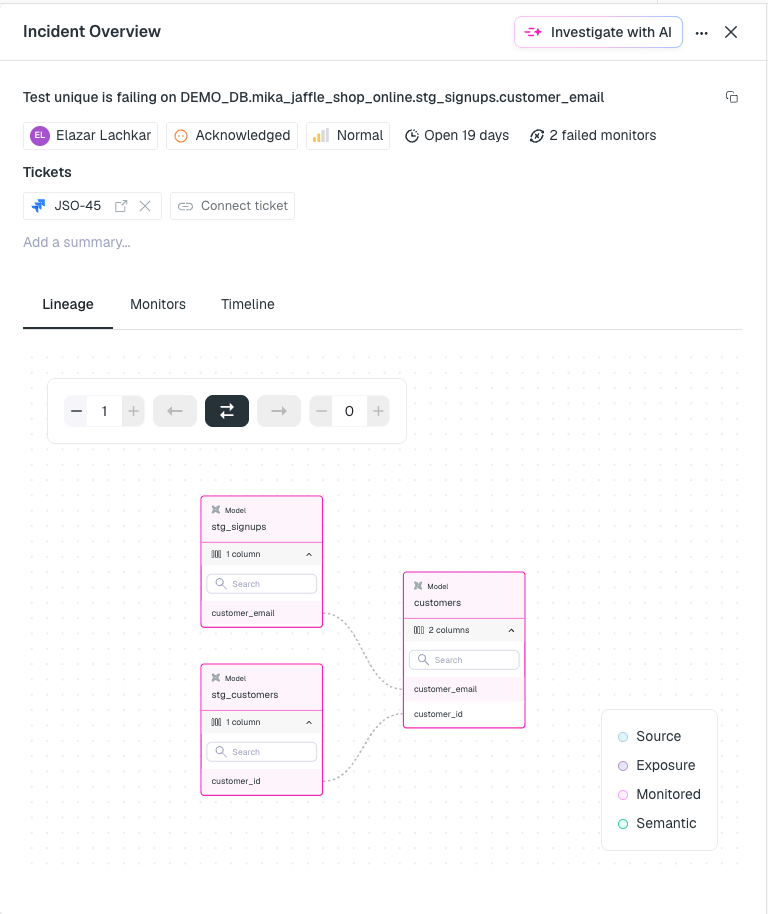The image size is (768, 914).
Task: Open assignee Elazar Lachkar selector
Action: (90, 136)
